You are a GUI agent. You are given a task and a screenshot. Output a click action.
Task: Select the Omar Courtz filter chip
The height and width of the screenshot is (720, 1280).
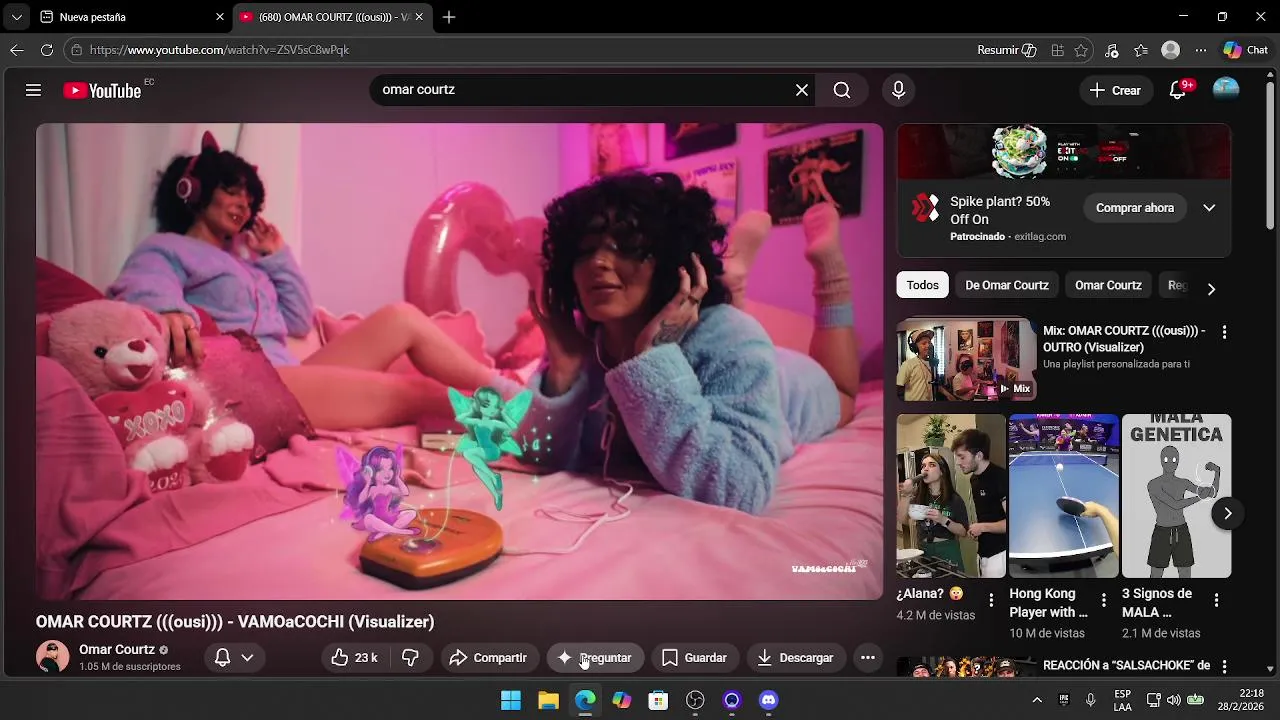pos(1108,286)
